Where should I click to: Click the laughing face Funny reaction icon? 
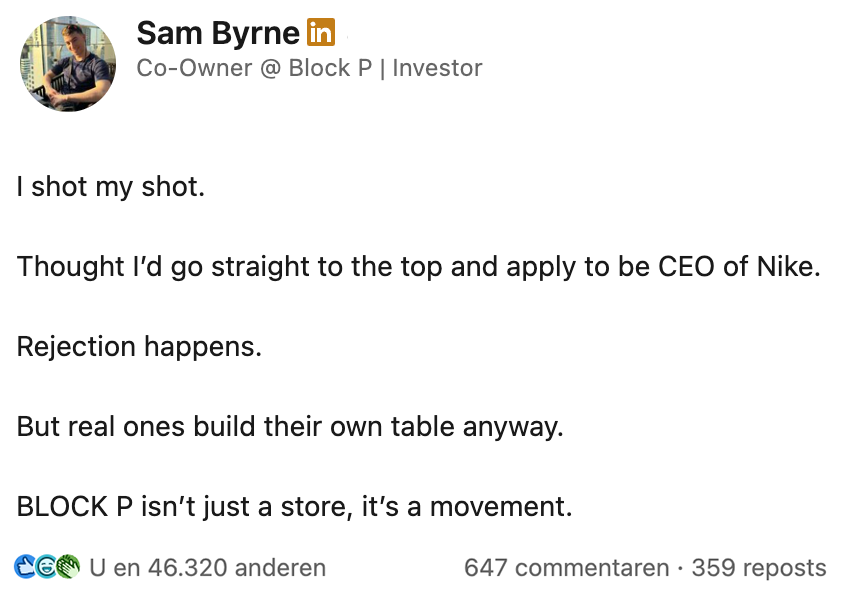pos(46,568)
